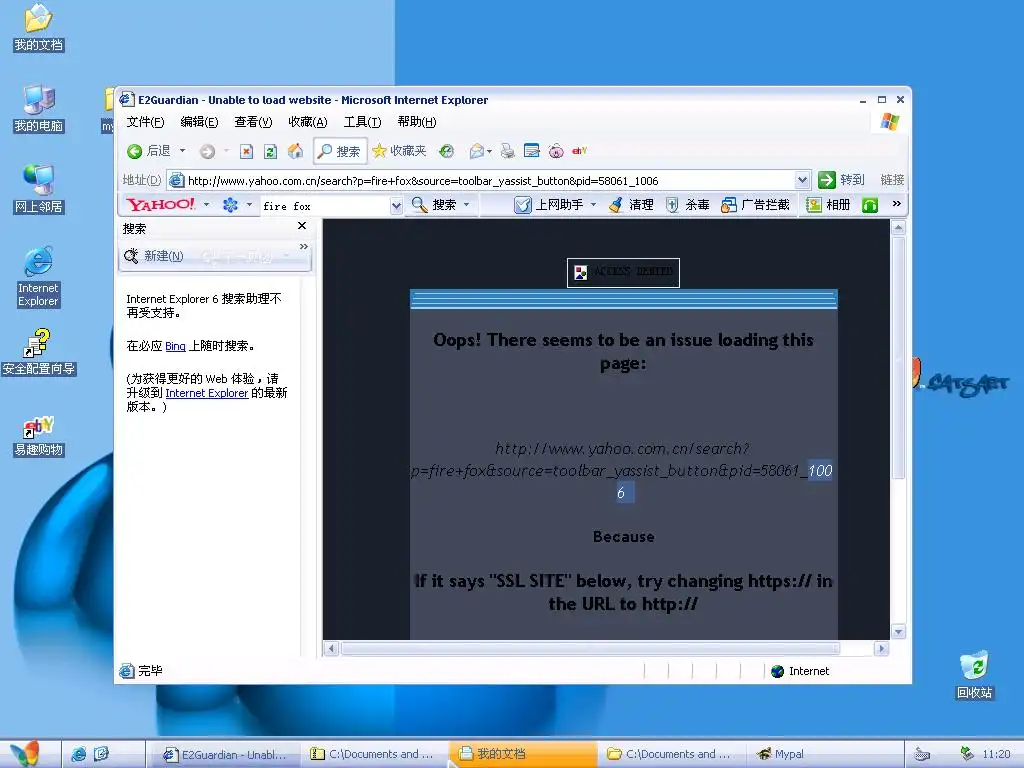Open the 工具(T) menu
The image size is (1024, 768).
pos(362,122)
